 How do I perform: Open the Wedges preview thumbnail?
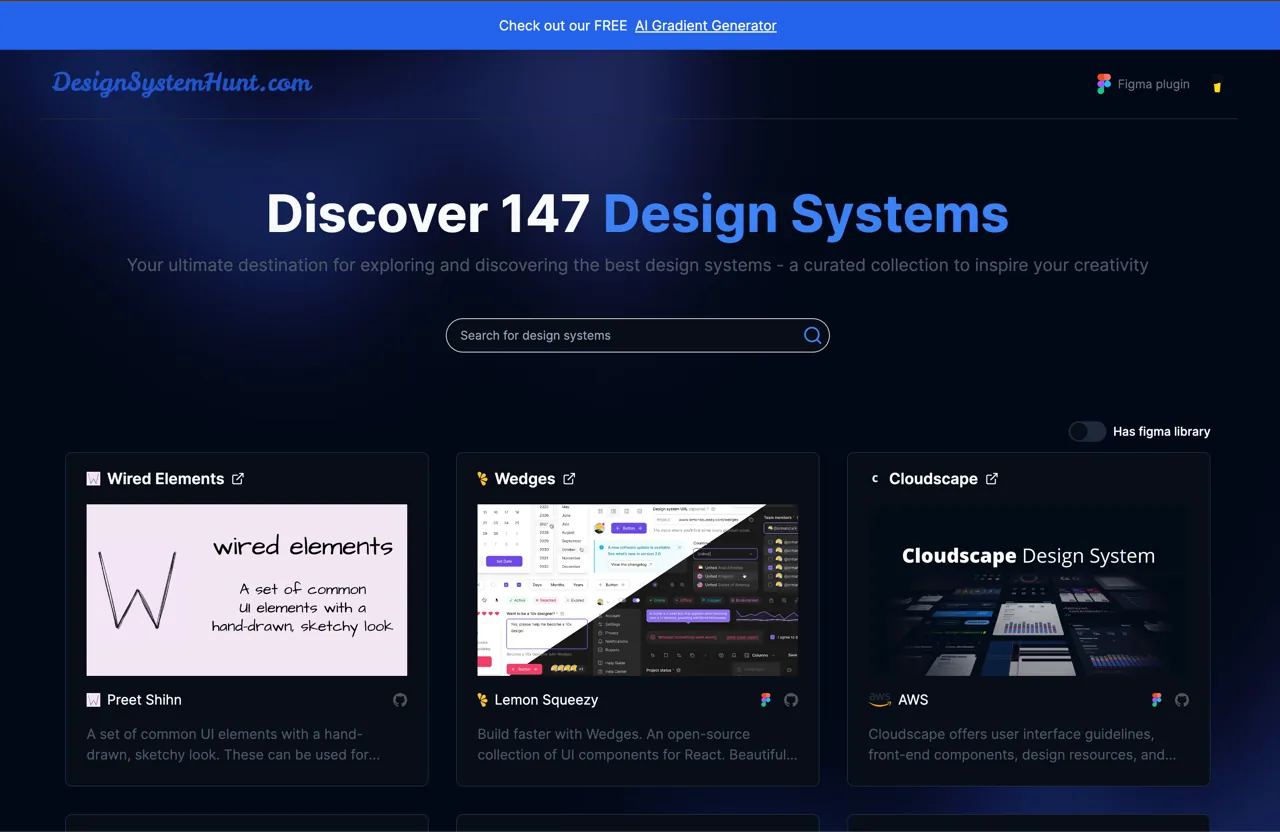click(638, 590)
